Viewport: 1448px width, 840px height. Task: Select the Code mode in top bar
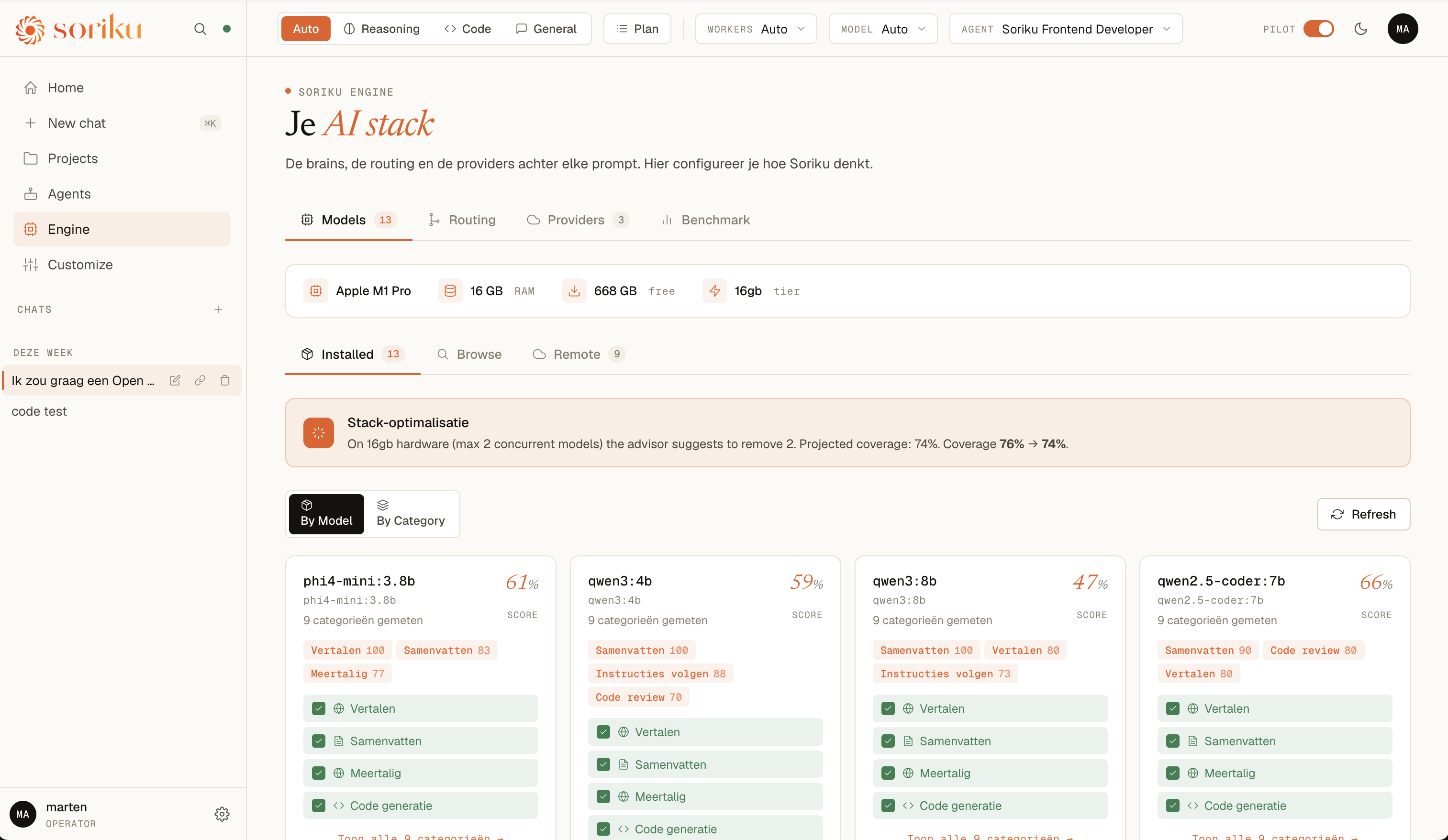pos(468,29)
